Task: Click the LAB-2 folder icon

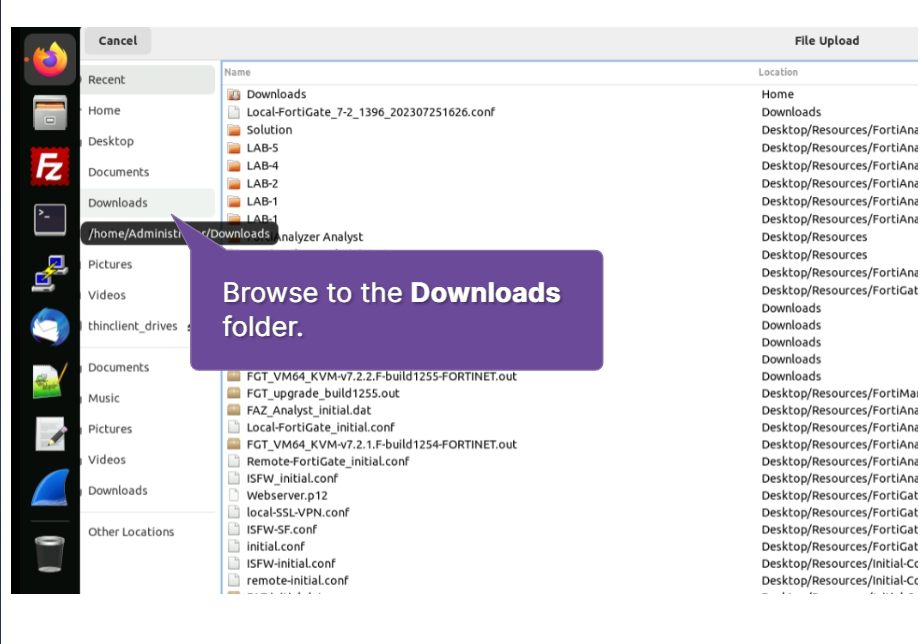Action: coord(234,183)
